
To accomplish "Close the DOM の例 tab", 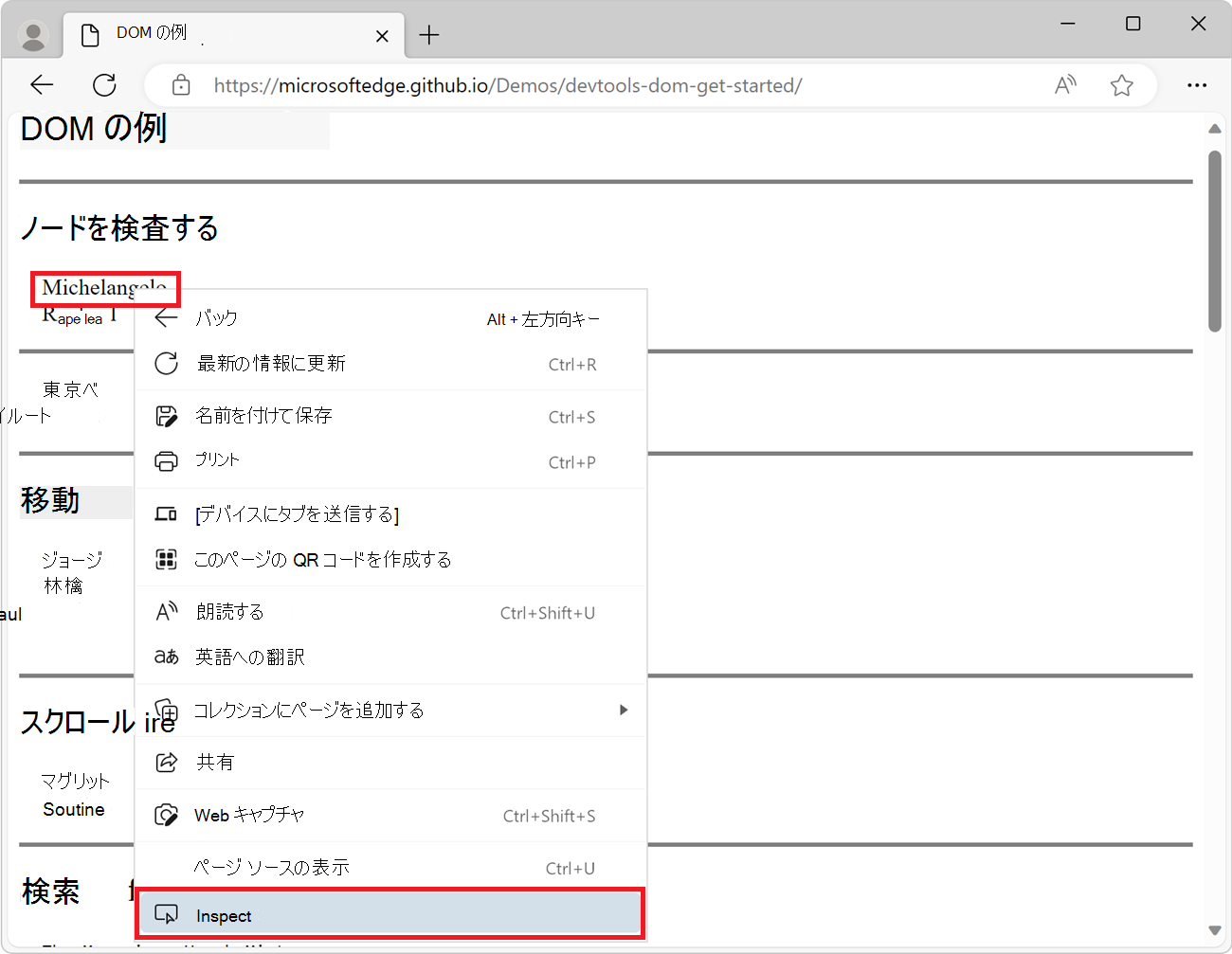I will pos(382,36).
